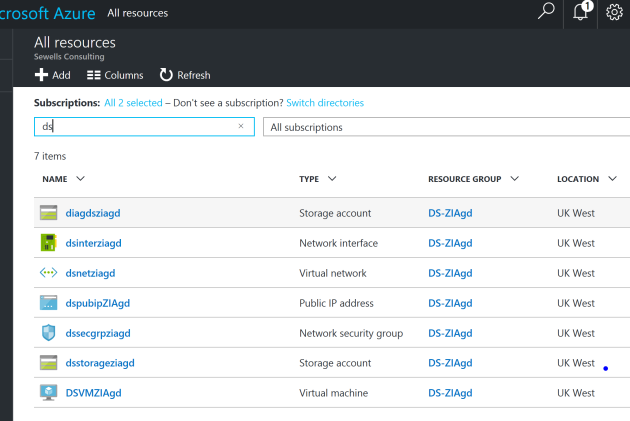
Task: Click the diagdsziagd storage account icon
Action: (x=48, y=213)
